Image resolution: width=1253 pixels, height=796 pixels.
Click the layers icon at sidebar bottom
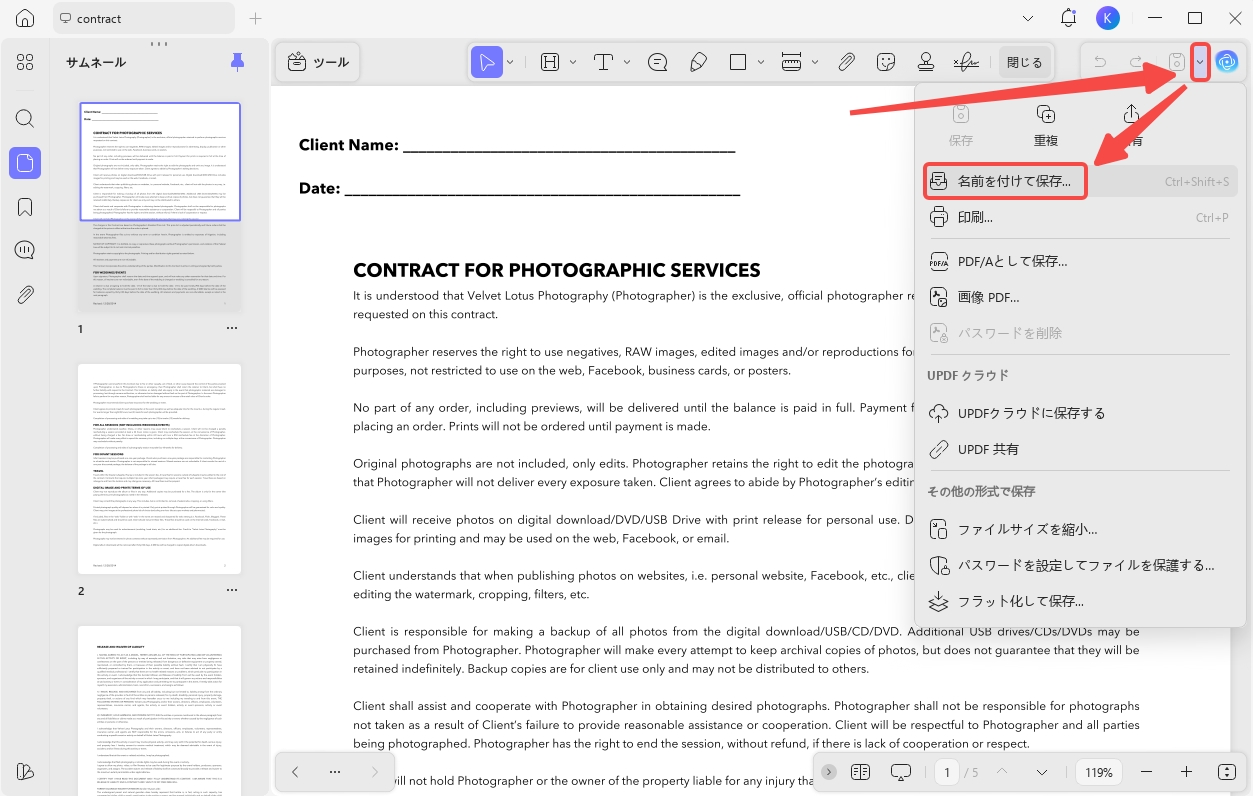click(25, 771)
